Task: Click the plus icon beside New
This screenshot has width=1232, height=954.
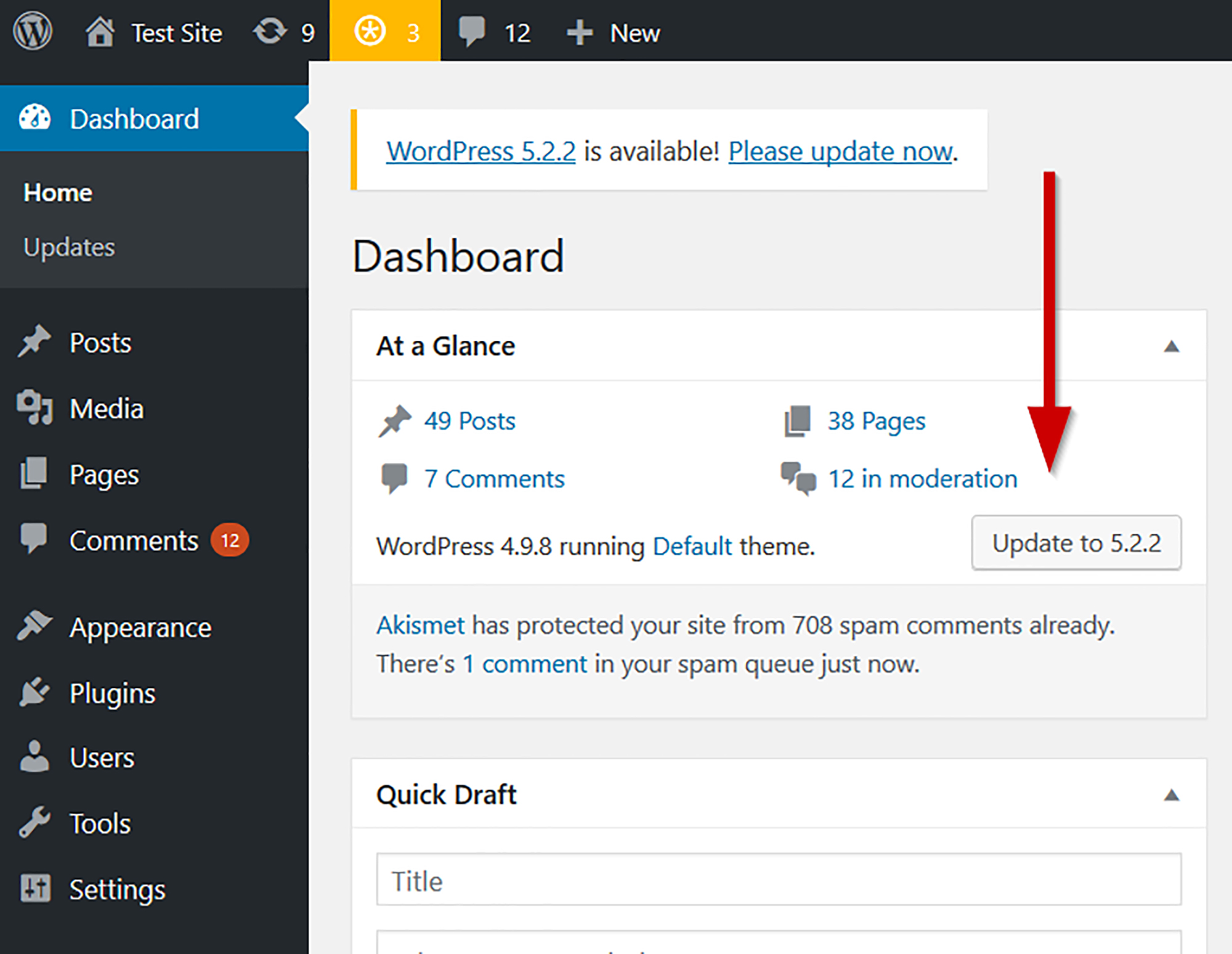Action: point(580,33)
